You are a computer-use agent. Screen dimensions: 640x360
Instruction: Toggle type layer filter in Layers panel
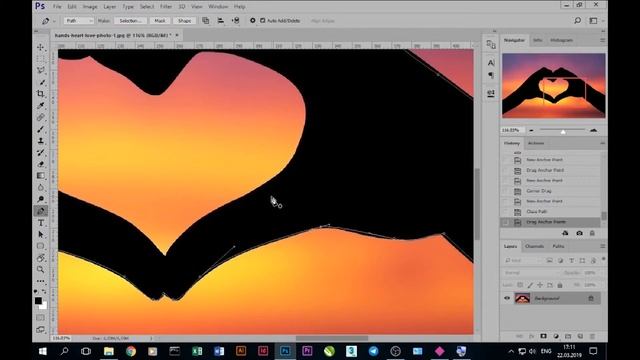[x=571, y=260]
